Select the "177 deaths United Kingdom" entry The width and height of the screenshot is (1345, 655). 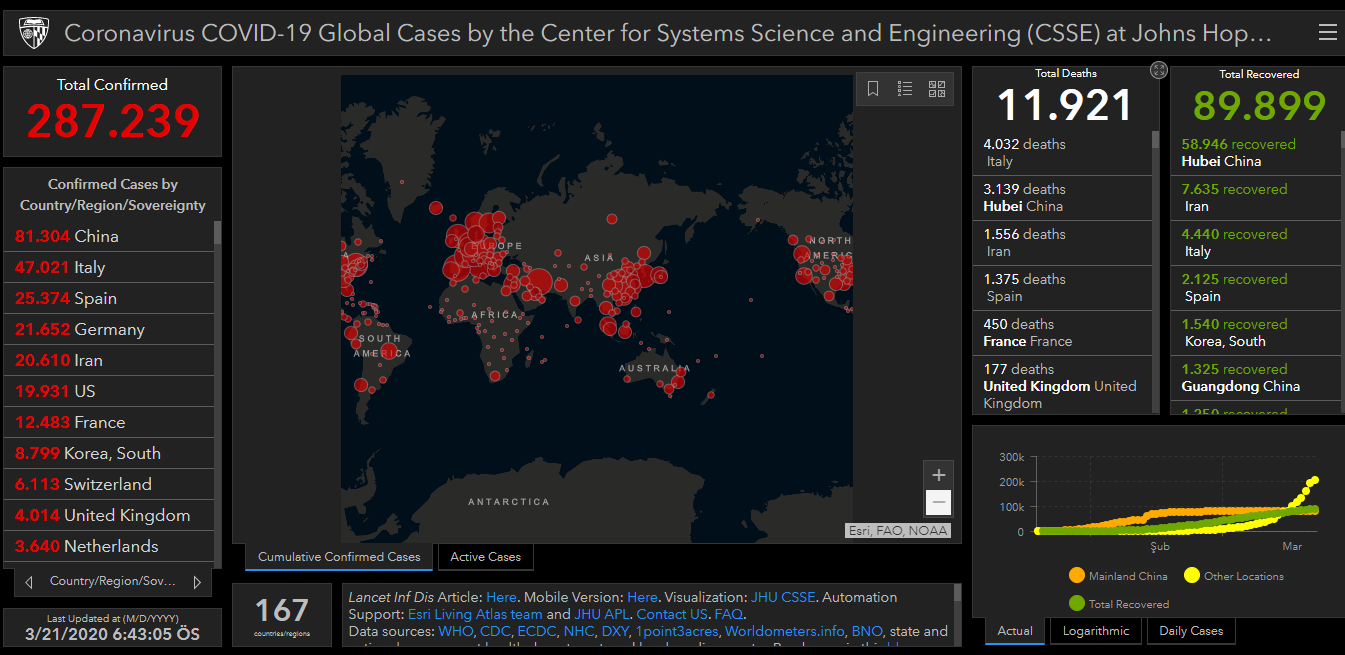click(x=1062, y=385)
